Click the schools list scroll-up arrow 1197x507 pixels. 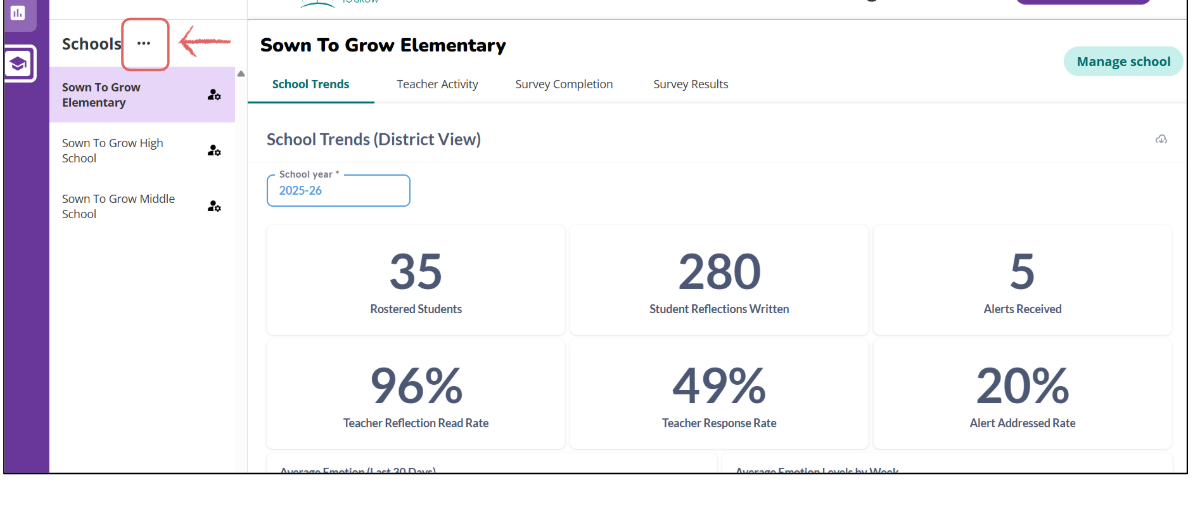pos(241,73)
